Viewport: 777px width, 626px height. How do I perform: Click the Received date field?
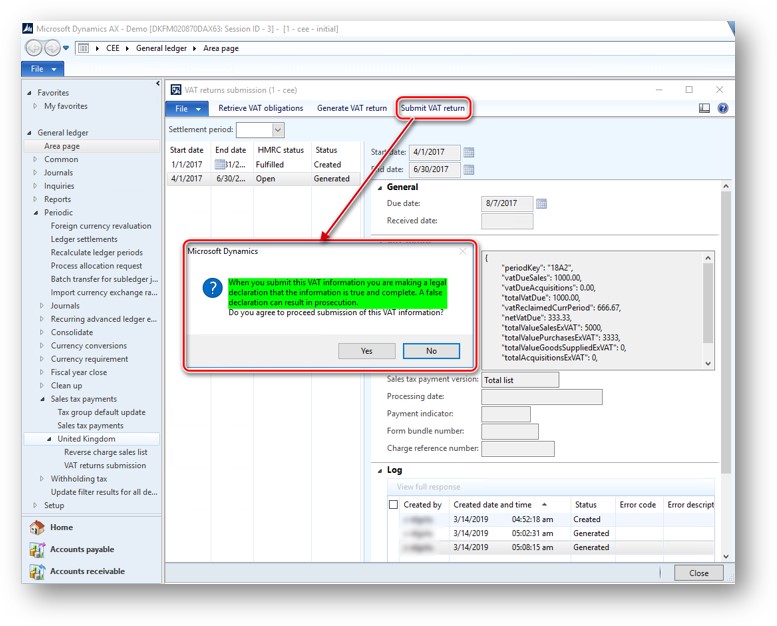pyautogui.click(x=507, y=221)
